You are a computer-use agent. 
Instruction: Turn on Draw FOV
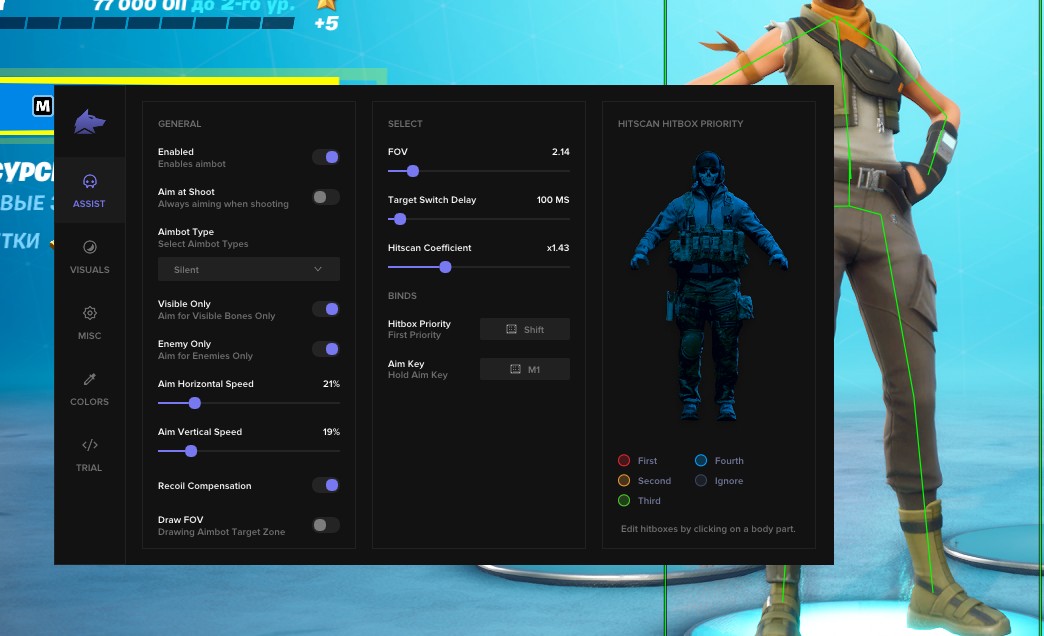click(325, 524)
